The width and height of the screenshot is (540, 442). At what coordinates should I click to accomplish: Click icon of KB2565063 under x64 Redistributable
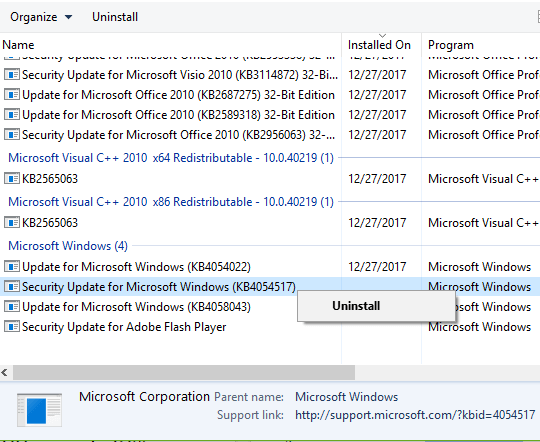click(12, 178)
